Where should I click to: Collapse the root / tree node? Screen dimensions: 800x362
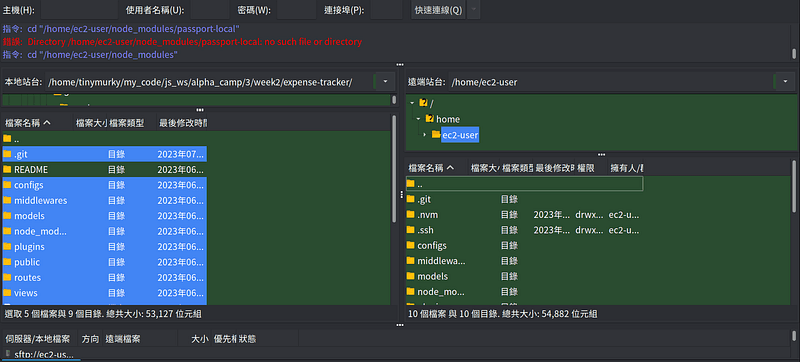pos(412,103)
